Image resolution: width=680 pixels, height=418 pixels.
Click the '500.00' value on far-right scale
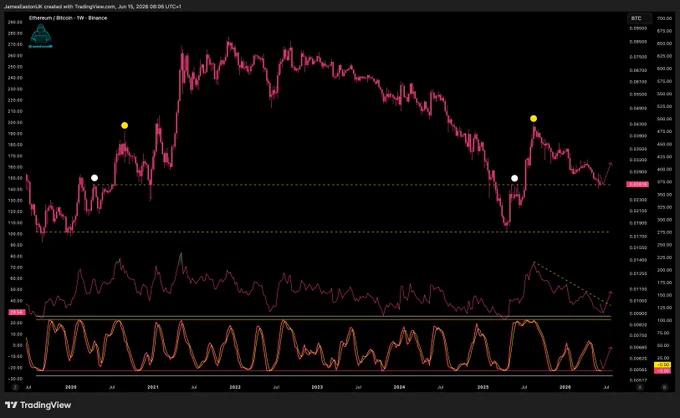click(x=664, y=119)
